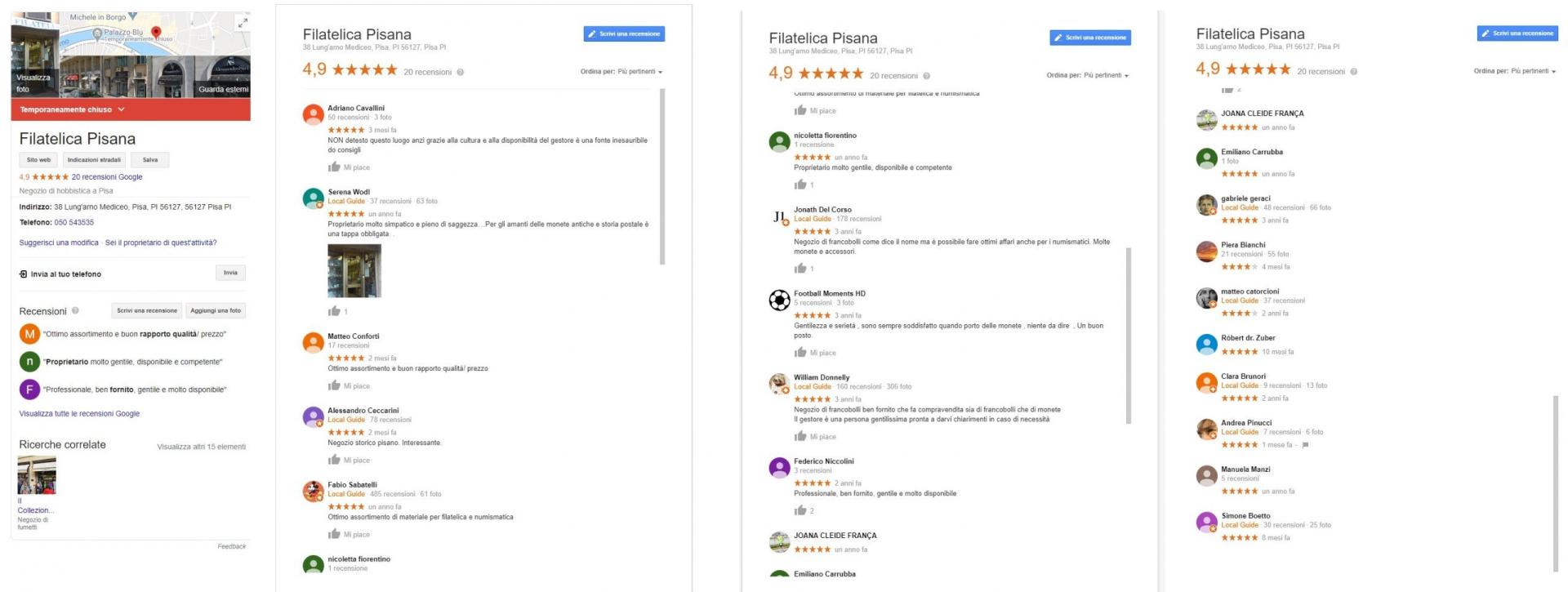Like Alessandro Ceccarini's review
The height and width of the screenshot is (592, 1568).
pos(334,460)
